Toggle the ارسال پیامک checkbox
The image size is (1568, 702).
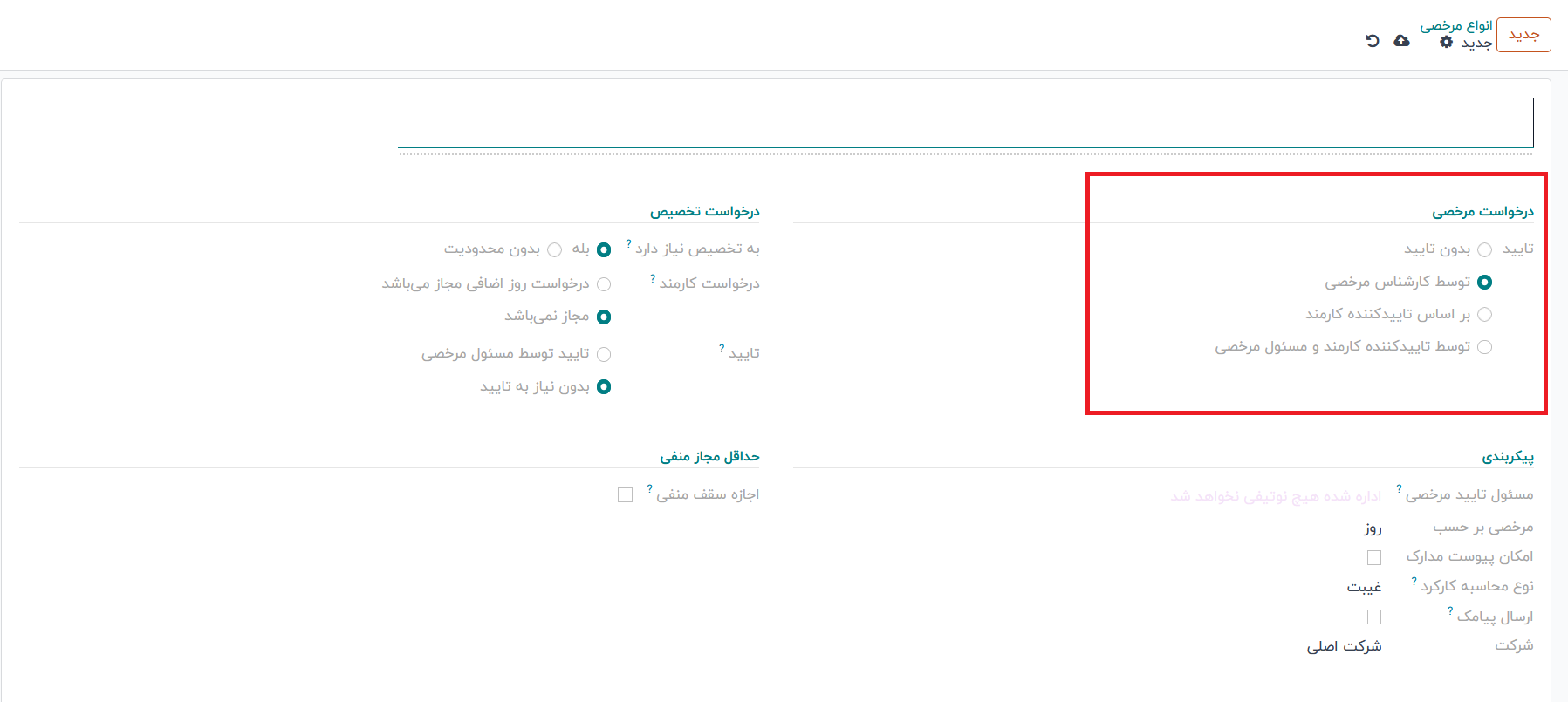(x=1374, y=617)
